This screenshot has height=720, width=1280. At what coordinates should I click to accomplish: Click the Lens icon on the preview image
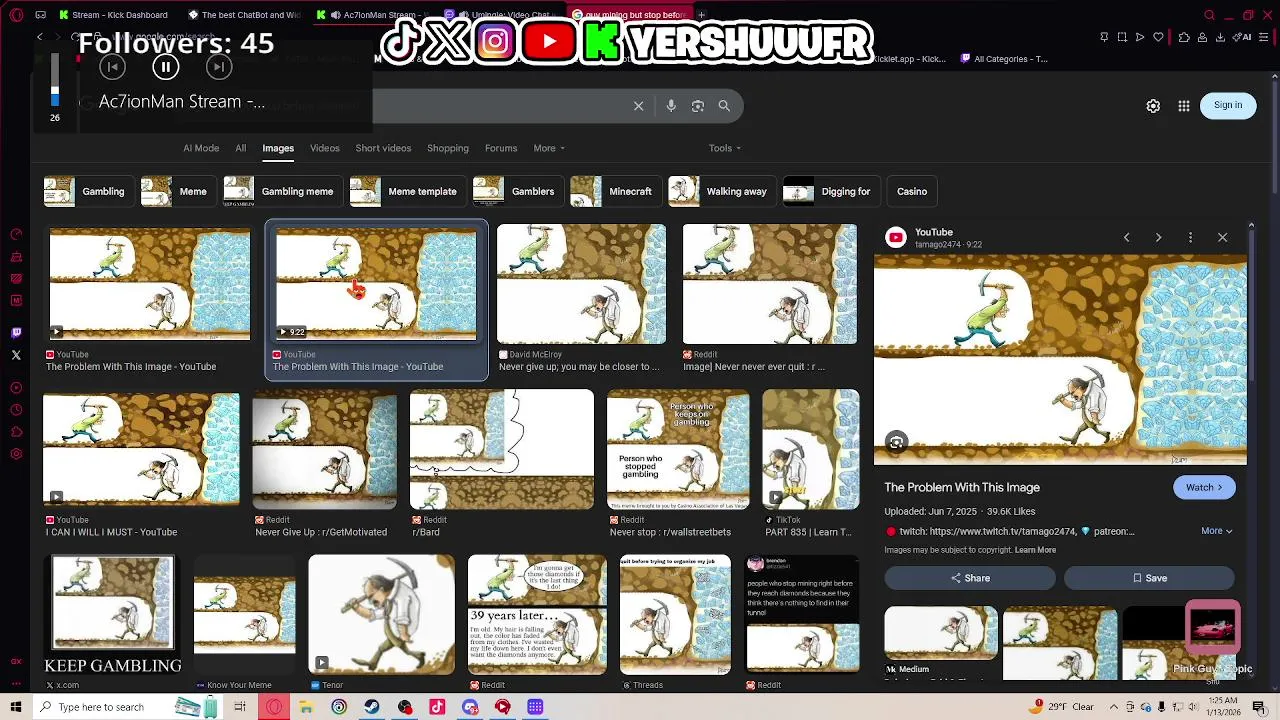(896, 443)
